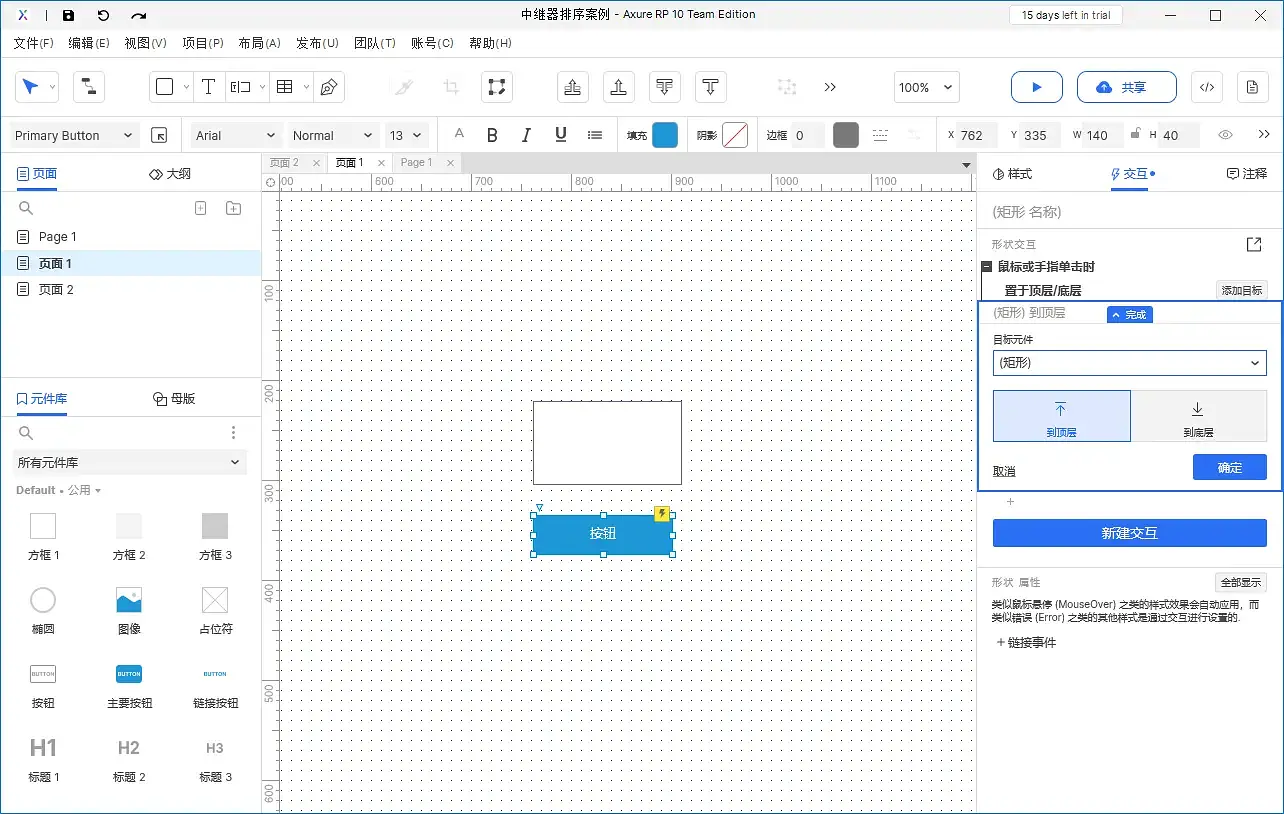The width and height of the screenshot is (1284, 814).
Task: Select the Connector tool in toolbar
Action: point(89,87)
